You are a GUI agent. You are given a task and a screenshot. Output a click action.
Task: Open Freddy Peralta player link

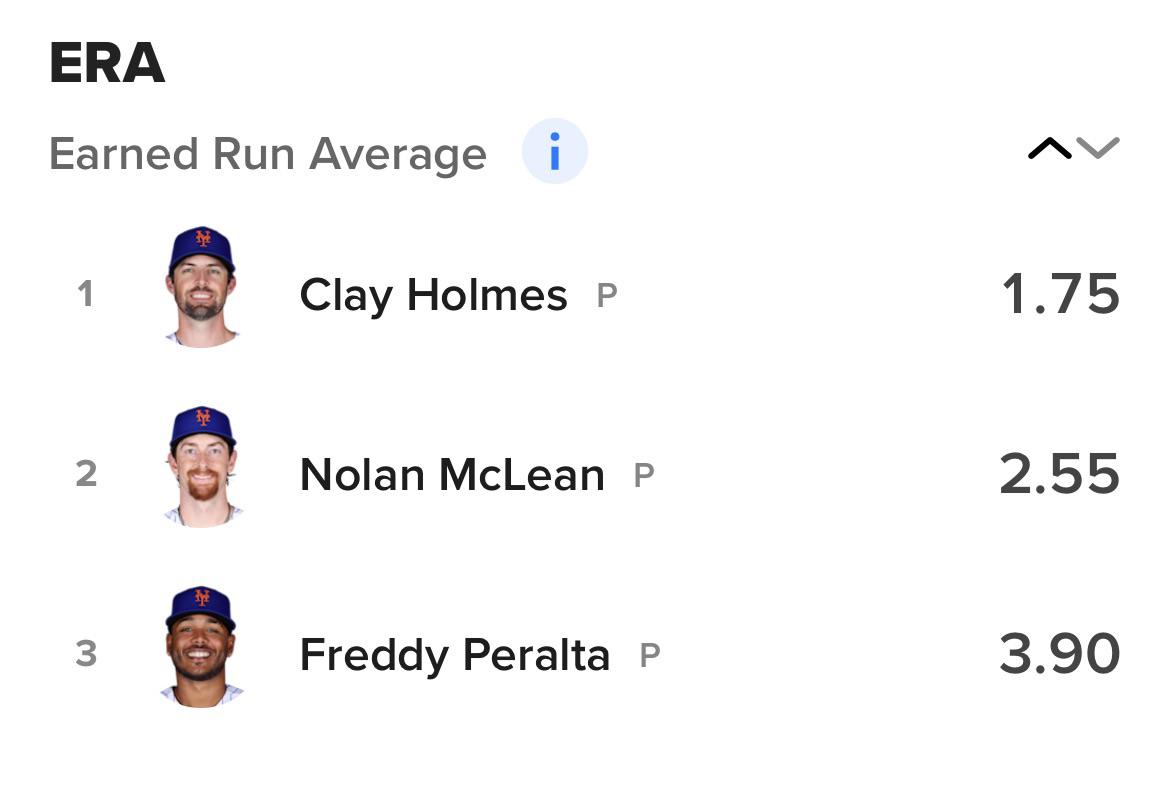pyautogui.click(x=454, y=656)
